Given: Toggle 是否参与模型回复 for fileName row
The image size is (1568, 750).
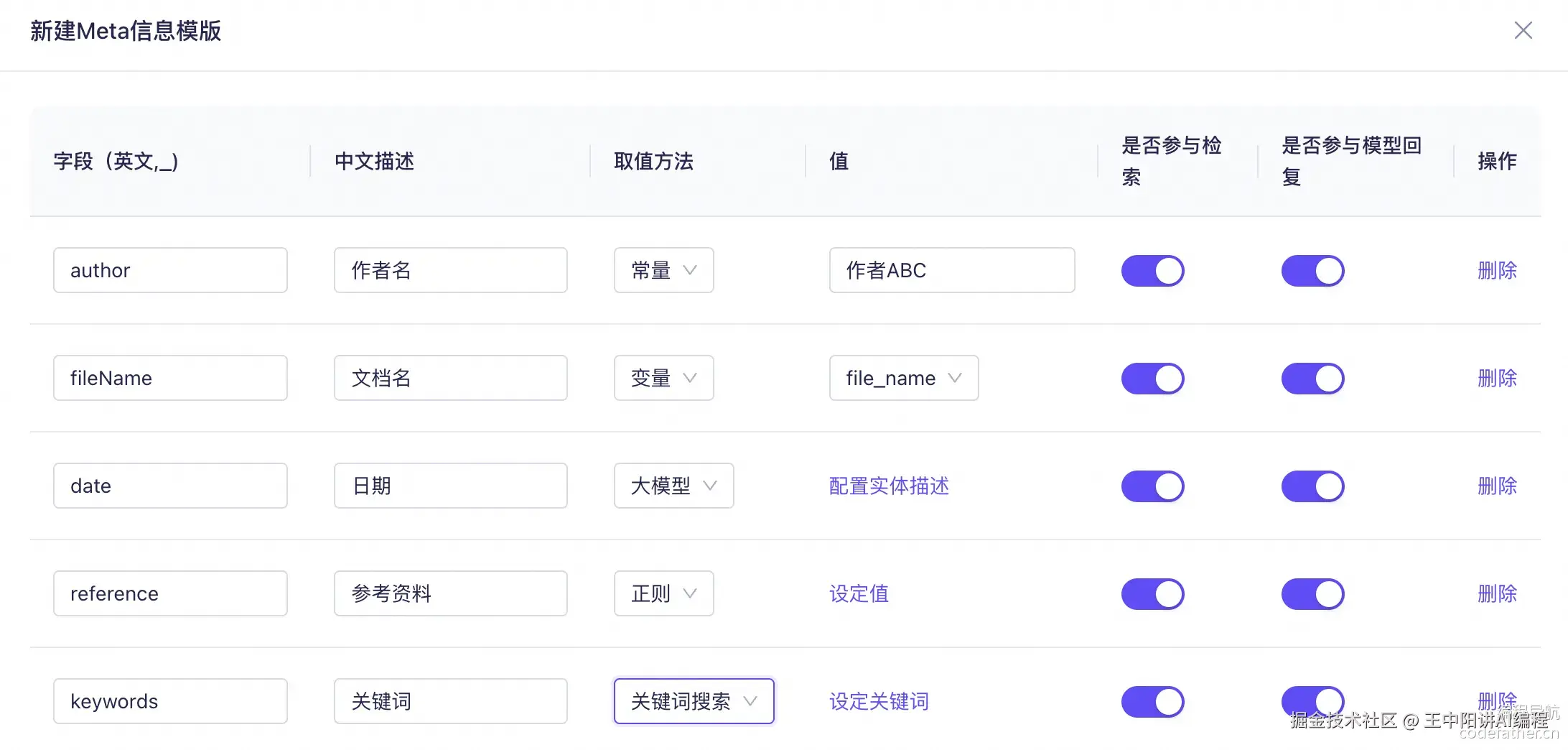Looking at the screenshot, I should click(x=1312, y=379).
